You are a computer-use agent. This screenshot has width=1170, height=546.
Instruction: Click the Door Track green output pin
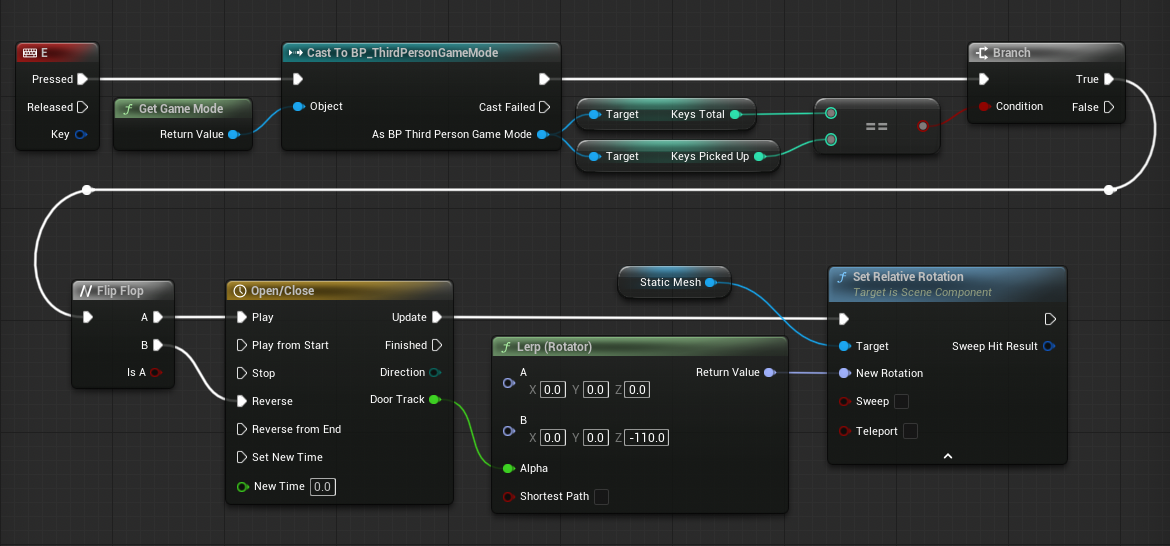[434, 400]
